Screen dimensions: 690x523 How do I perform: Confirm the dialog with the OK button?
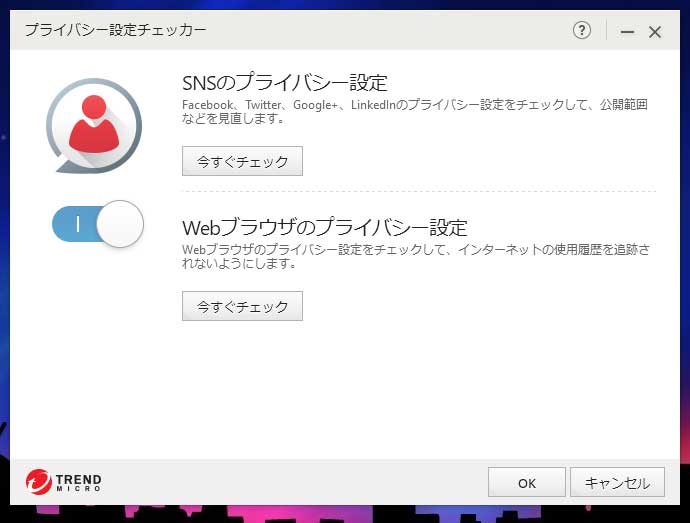(527, 482)
